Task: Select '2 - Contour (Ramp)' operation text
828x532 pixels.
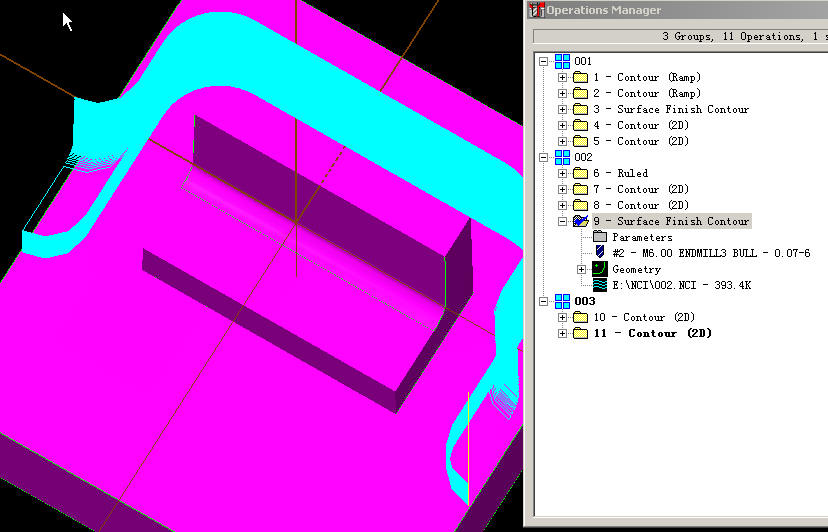Action: click(647, 94)
